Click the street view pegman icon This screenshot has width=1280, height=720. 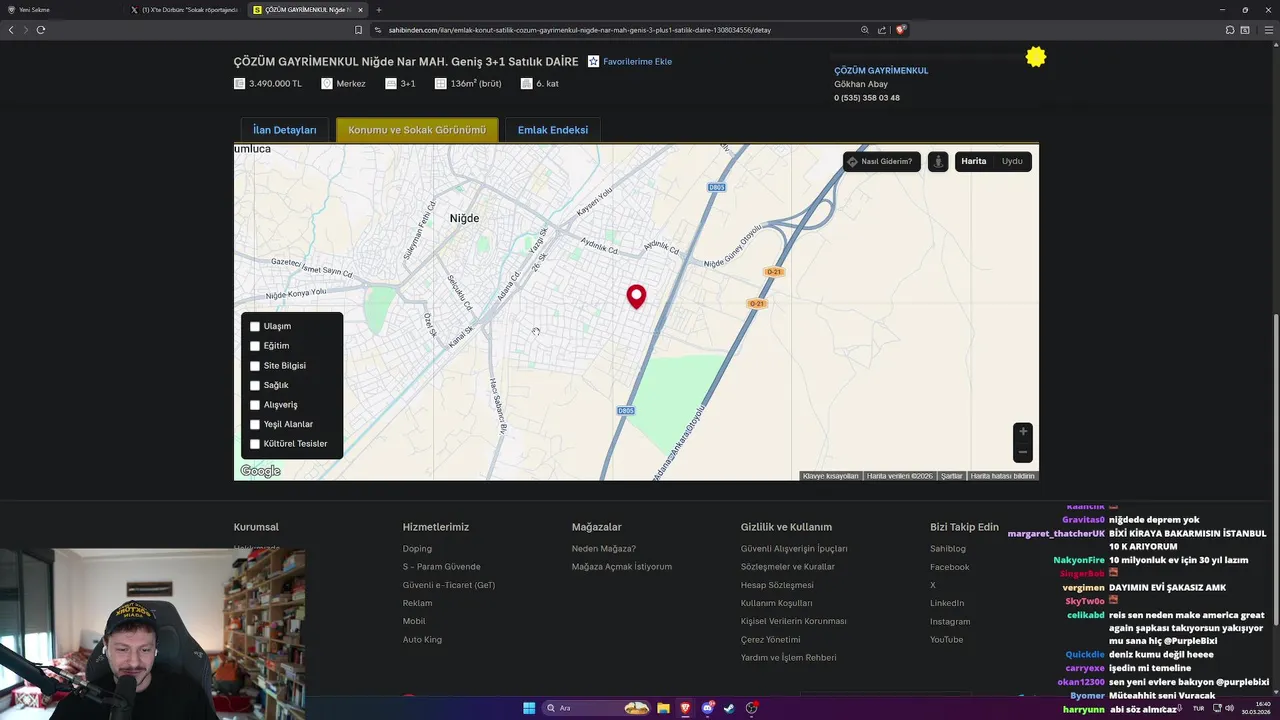pyautogui.click(x=938, y=161)
